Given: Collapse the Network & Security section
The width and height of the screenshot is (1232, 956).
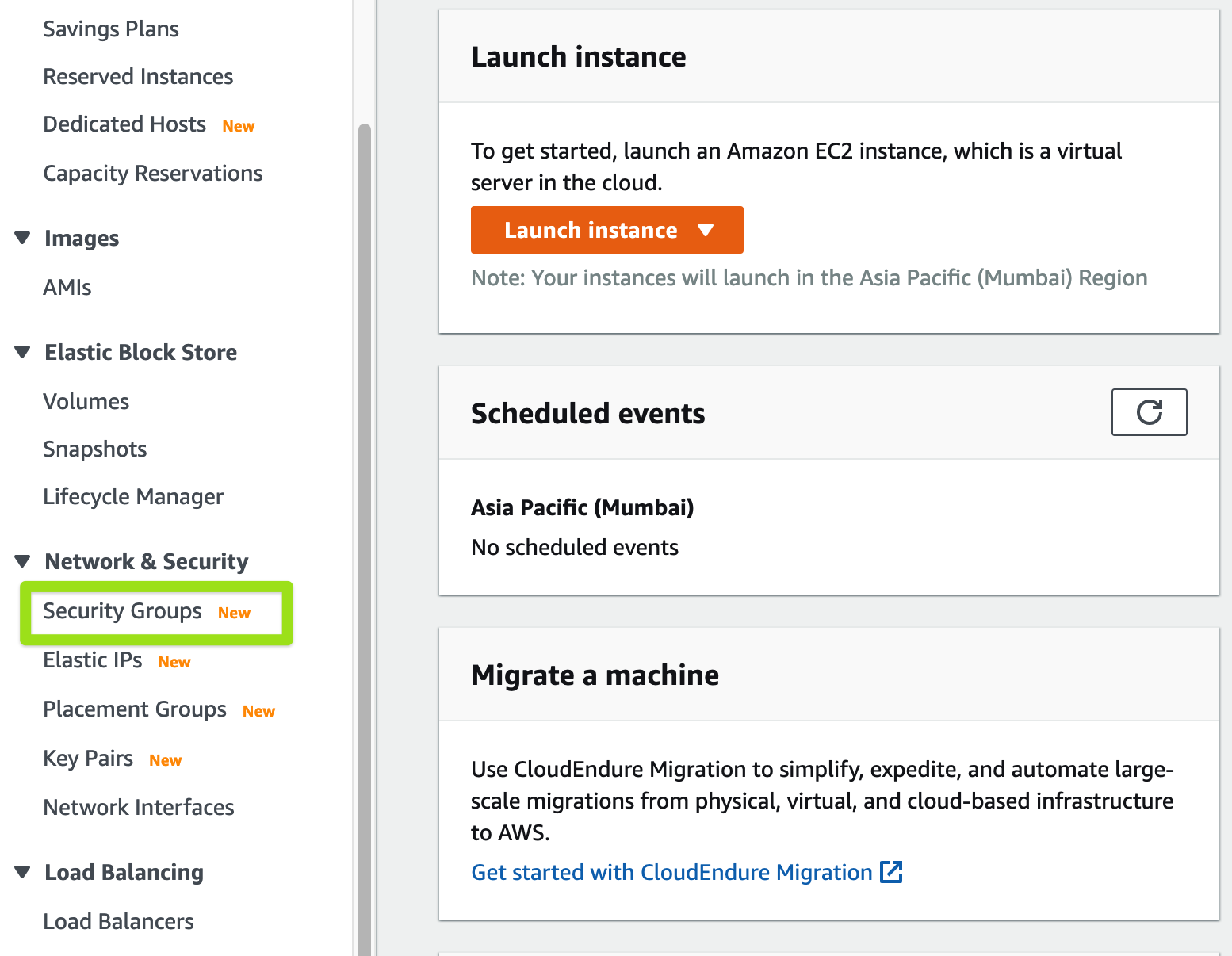Looking at the screenshot, I should (23, 561).
